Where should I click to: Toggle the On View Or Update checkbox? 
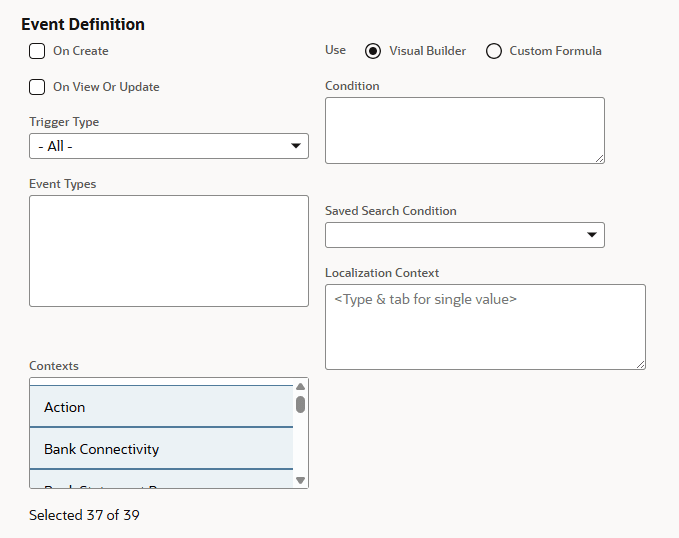(x=37, y=87)
